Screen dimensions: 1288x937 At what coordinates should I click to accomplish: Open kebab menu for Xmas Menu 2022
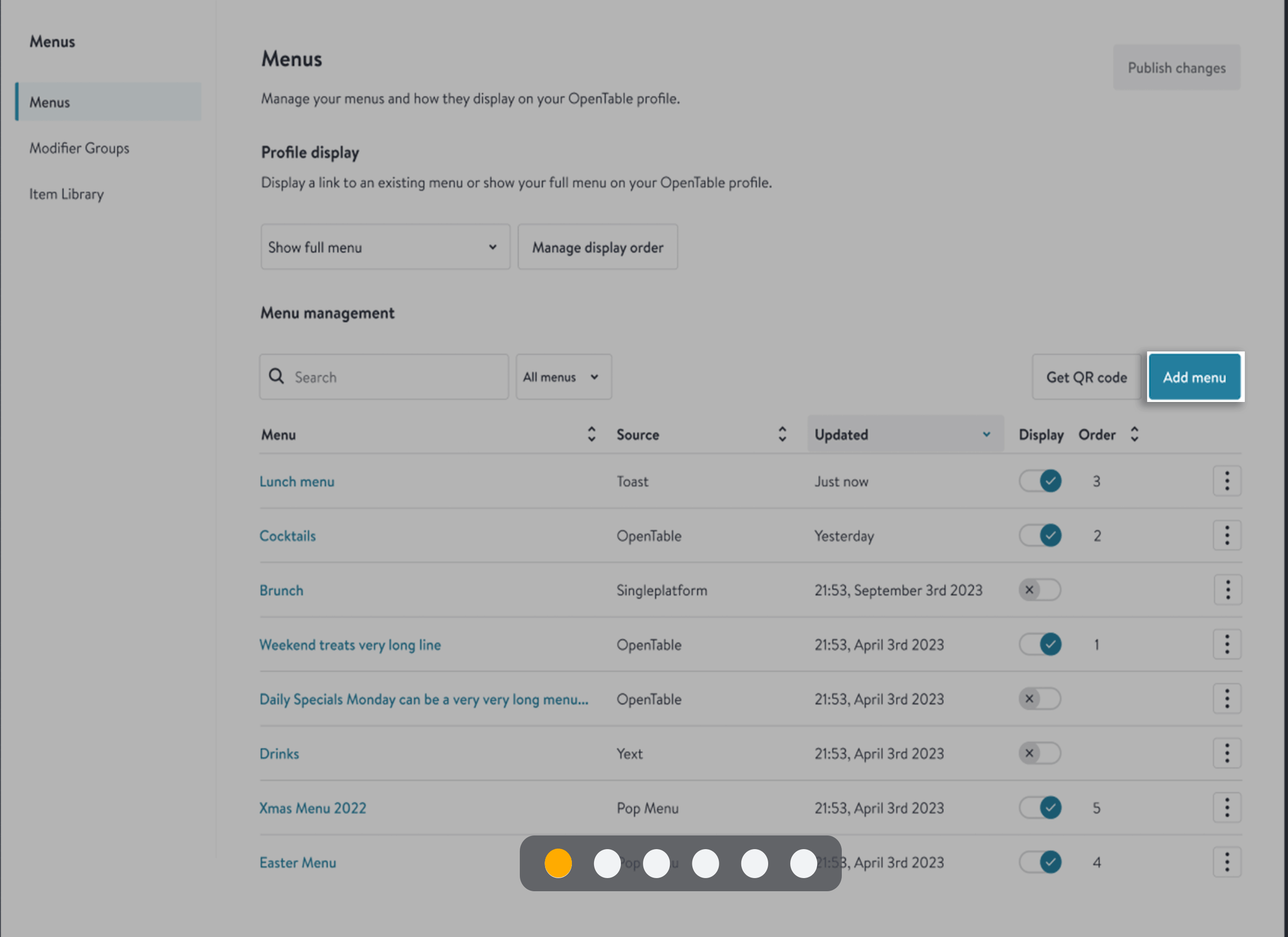tap(1226, 808)
